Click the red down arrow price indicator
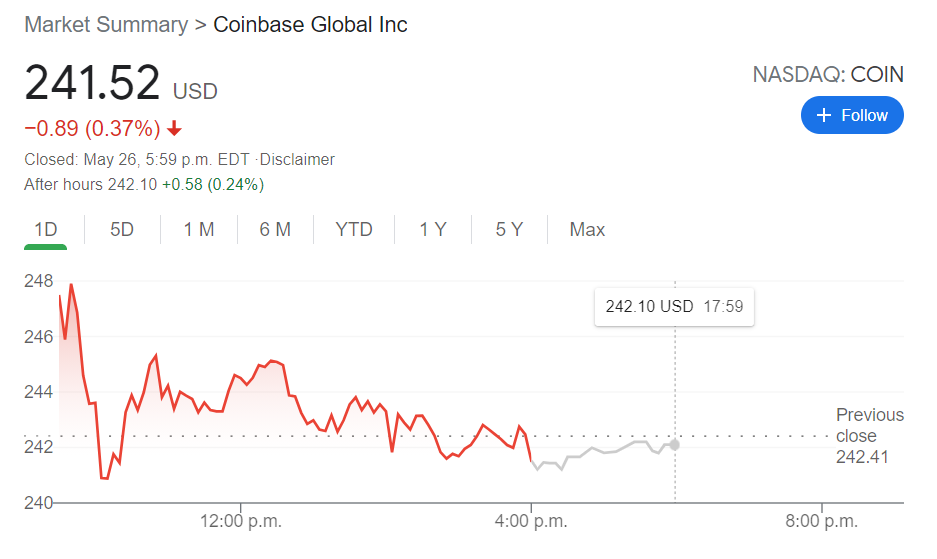This screenshot has height=559, width=937. coord(175,129)
